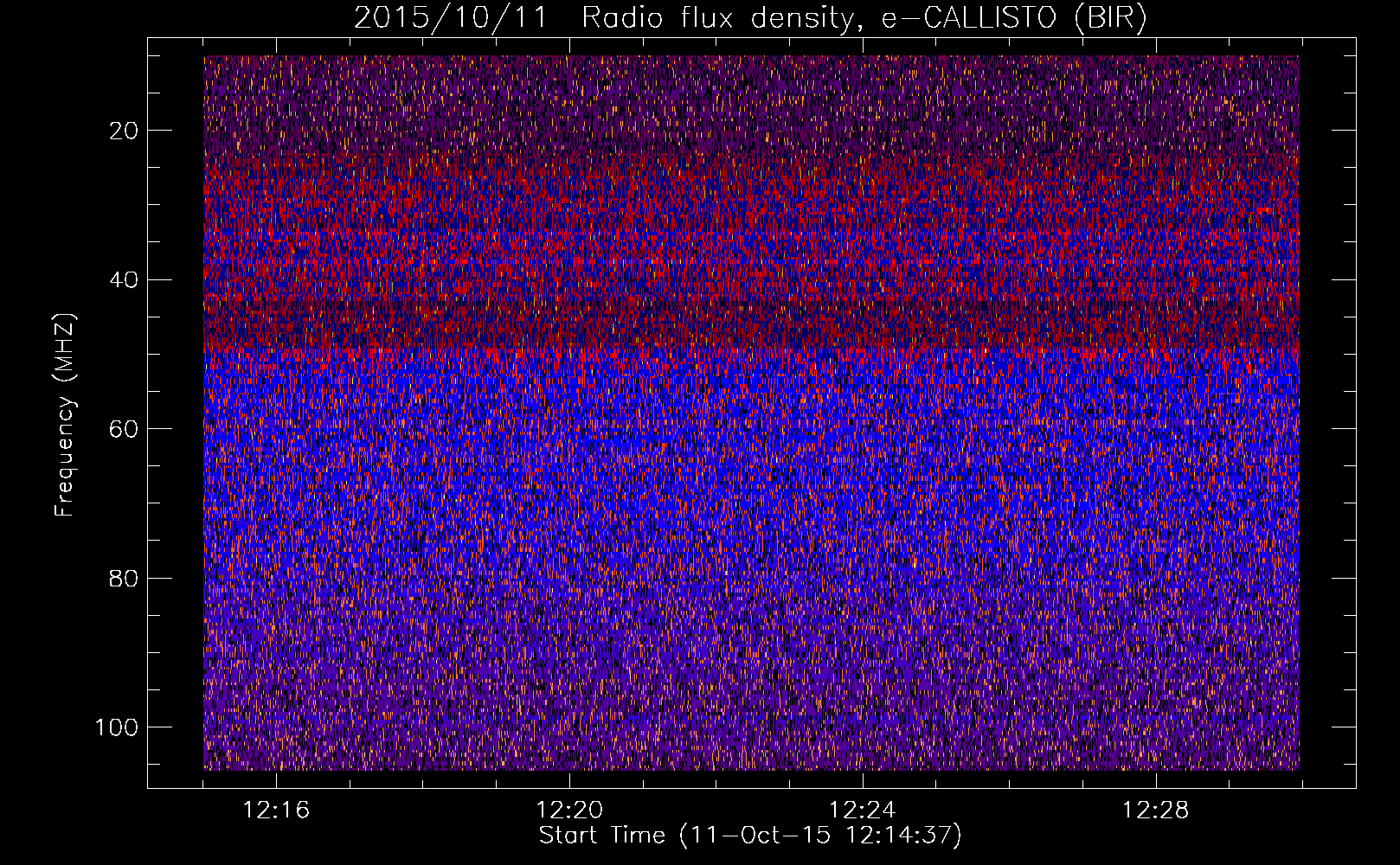1400x865 pixels.
Task: Click inside the radio spectrogram plot
Action: point(751,413)
